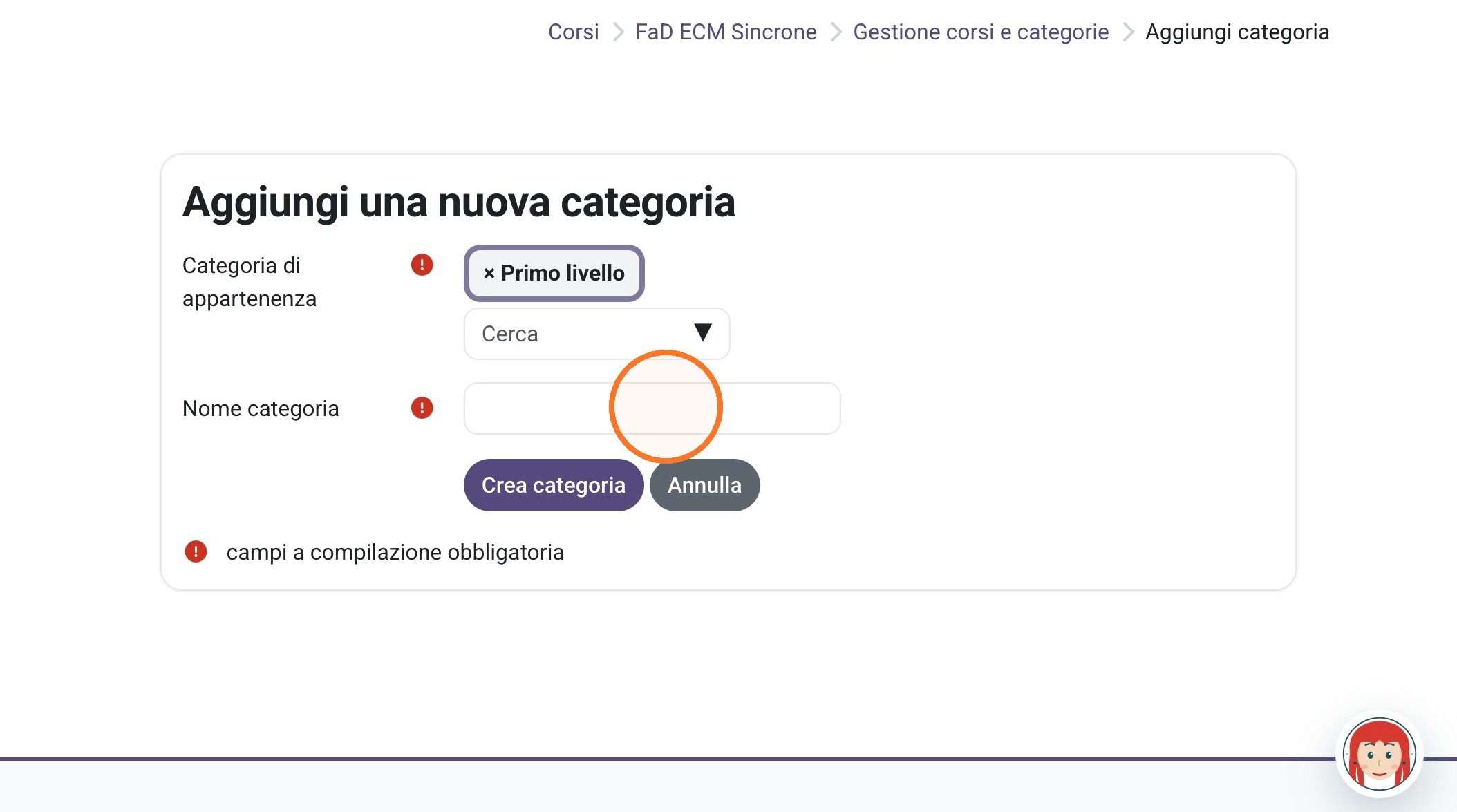The image size is (1457, 812).
Task: Click the red icon beside campi a compilazione obbligatoria
Action: [196, 551]
